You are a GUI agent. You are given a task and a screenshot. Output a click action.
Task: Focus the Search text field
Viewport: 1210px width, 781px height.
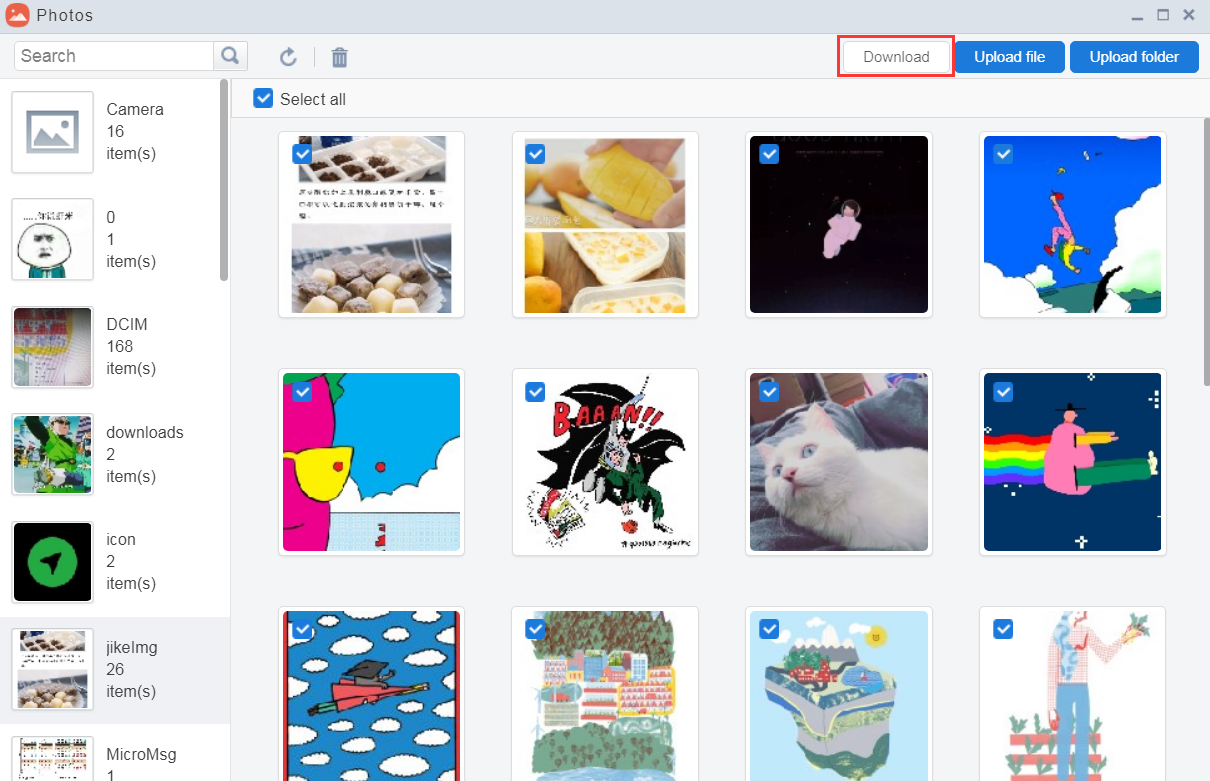114,56
